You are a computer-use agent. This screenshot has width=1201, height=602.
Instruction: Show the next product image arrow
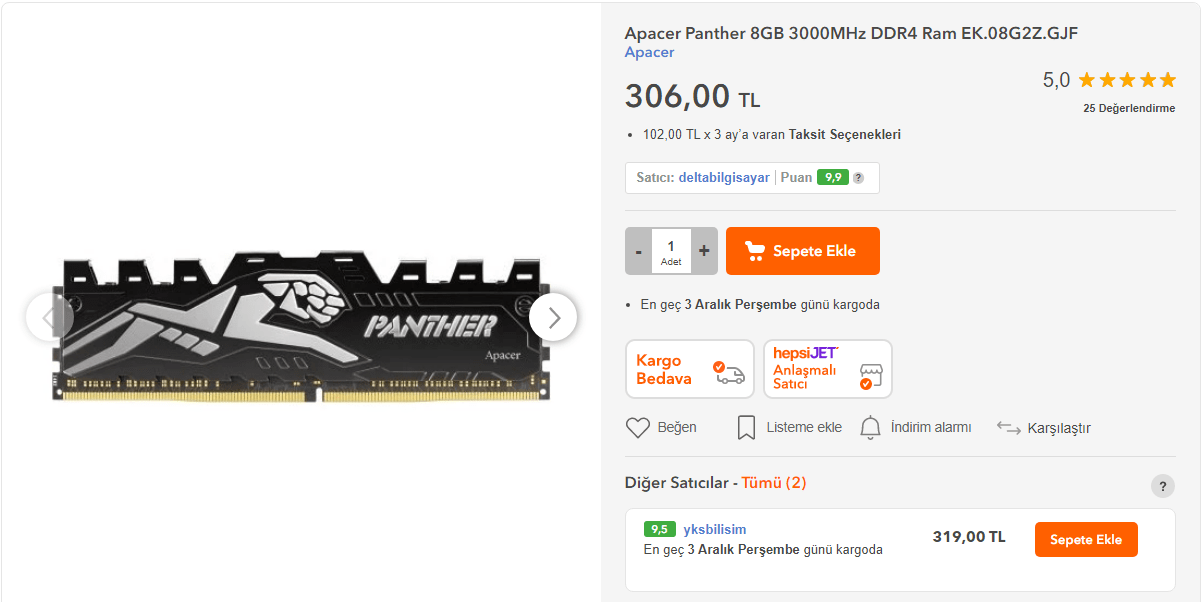tap(553, 317)
